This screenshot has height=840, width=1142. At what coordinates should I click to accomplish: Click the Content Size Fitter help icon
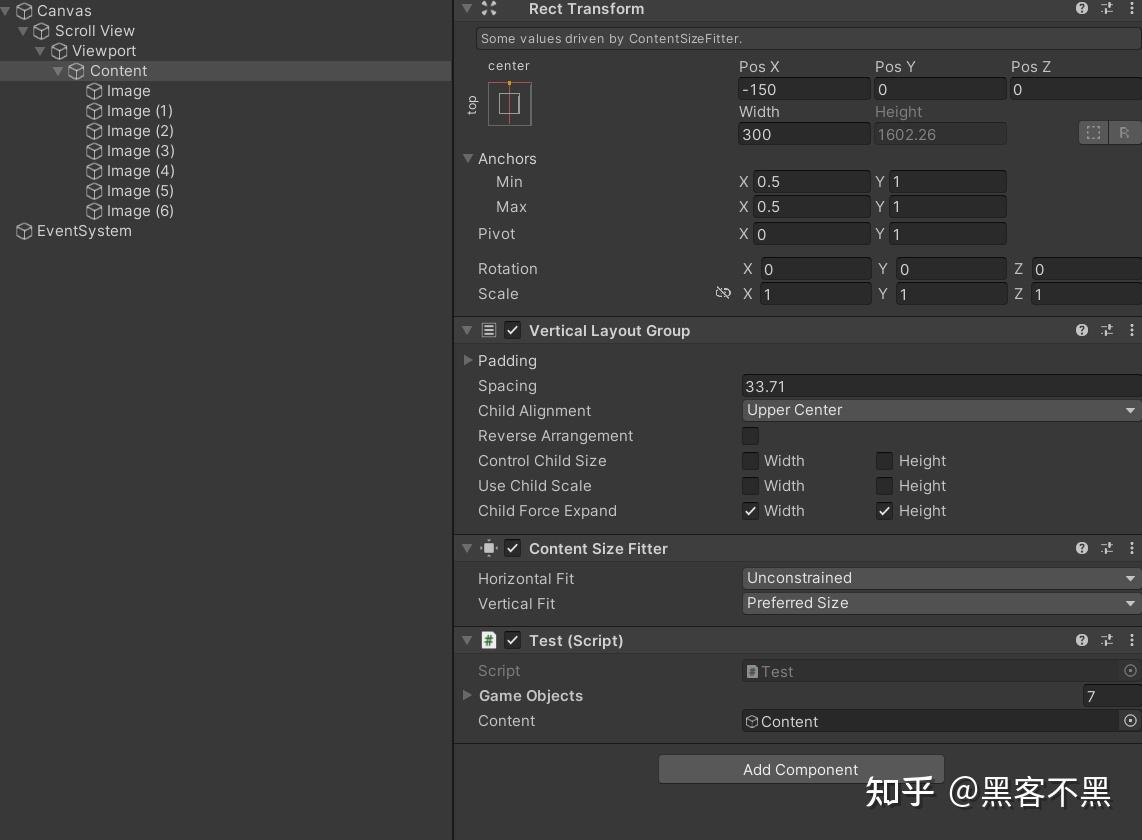1081,548
